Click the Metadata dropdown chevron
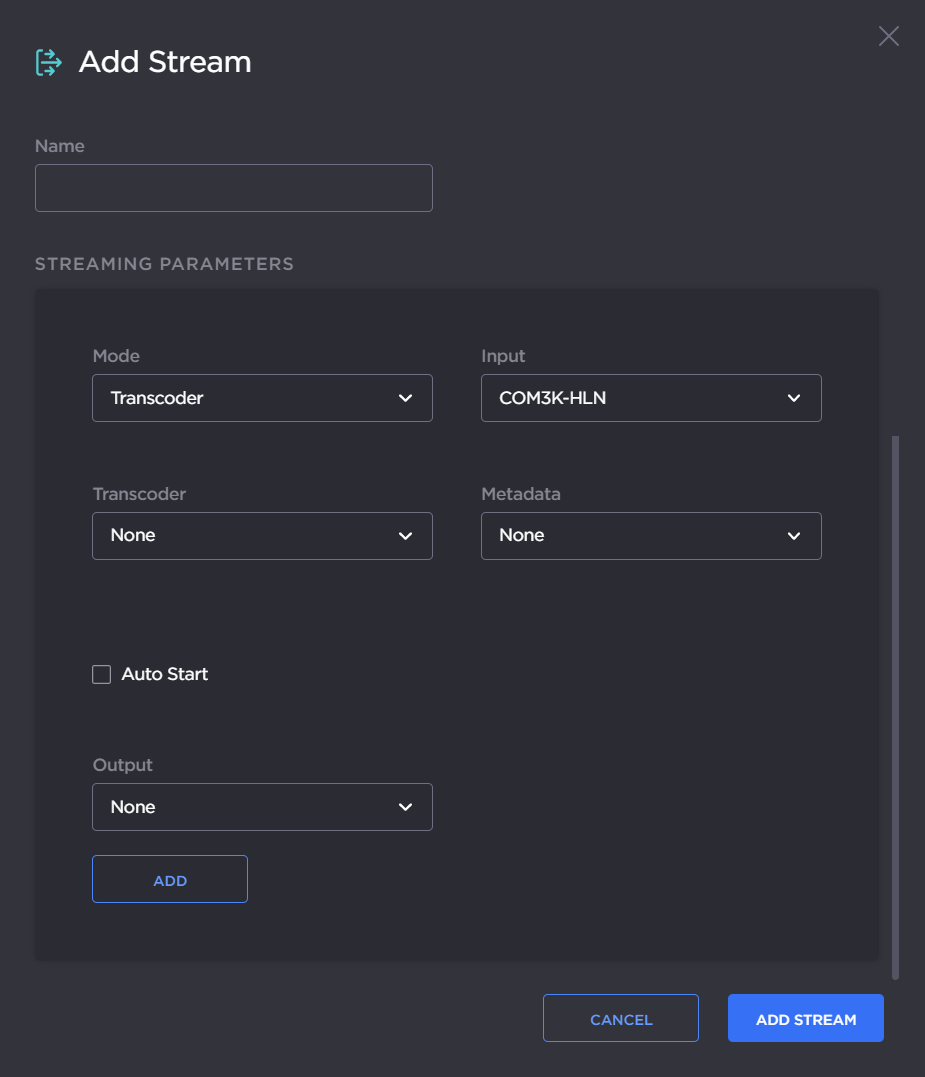This screenshot has width=925, height=1077. coord(794,536)
